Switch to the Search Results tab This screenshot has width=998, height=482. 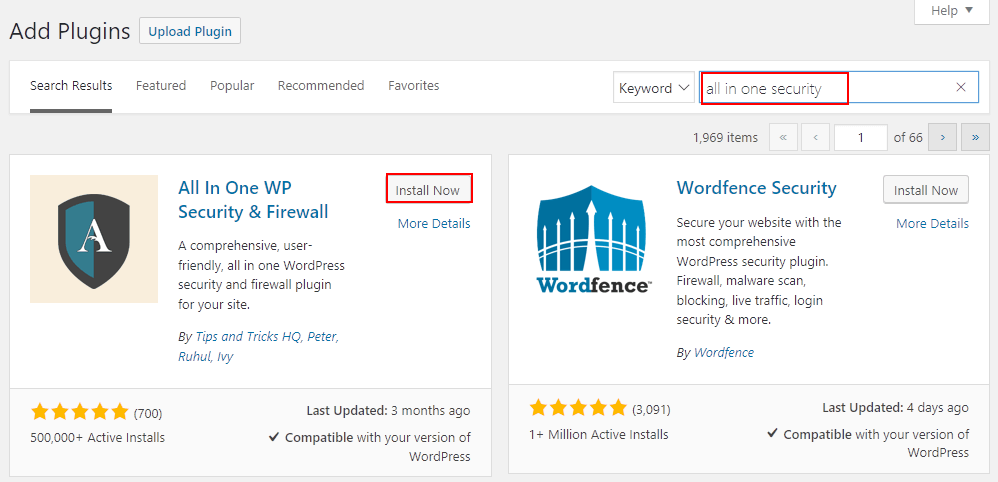tap(71, 86)
